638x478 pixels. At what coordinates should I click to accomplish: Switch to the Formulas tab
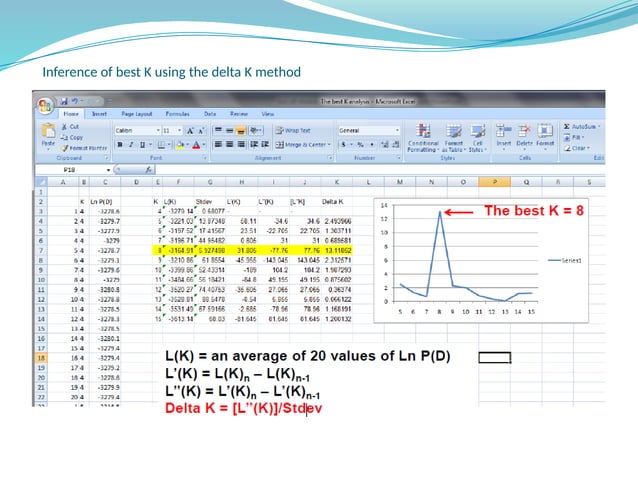click(x=177, y=114)
